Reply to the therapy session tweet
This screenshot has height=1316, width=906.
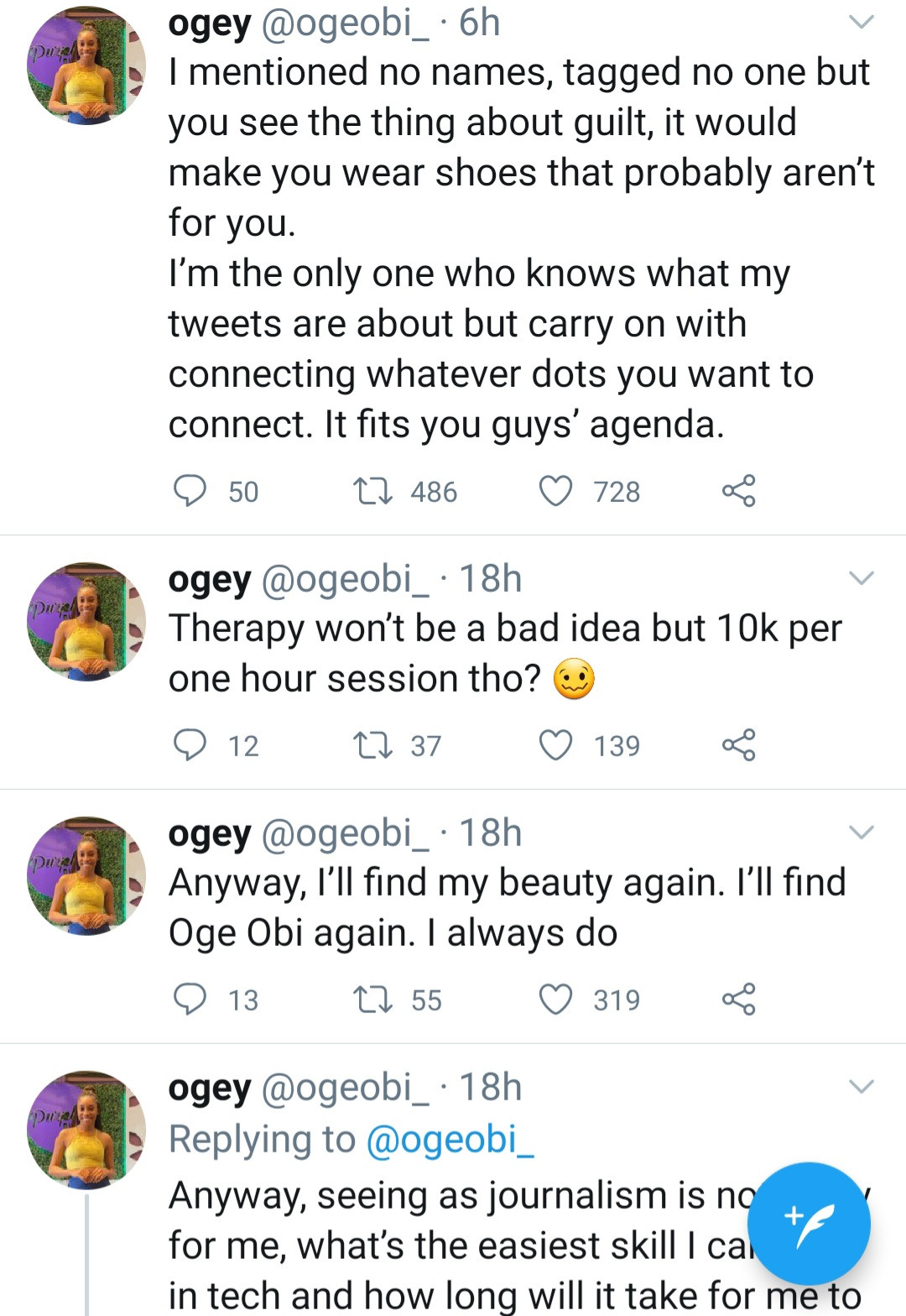pyautogui.click(x=190, y=745)
